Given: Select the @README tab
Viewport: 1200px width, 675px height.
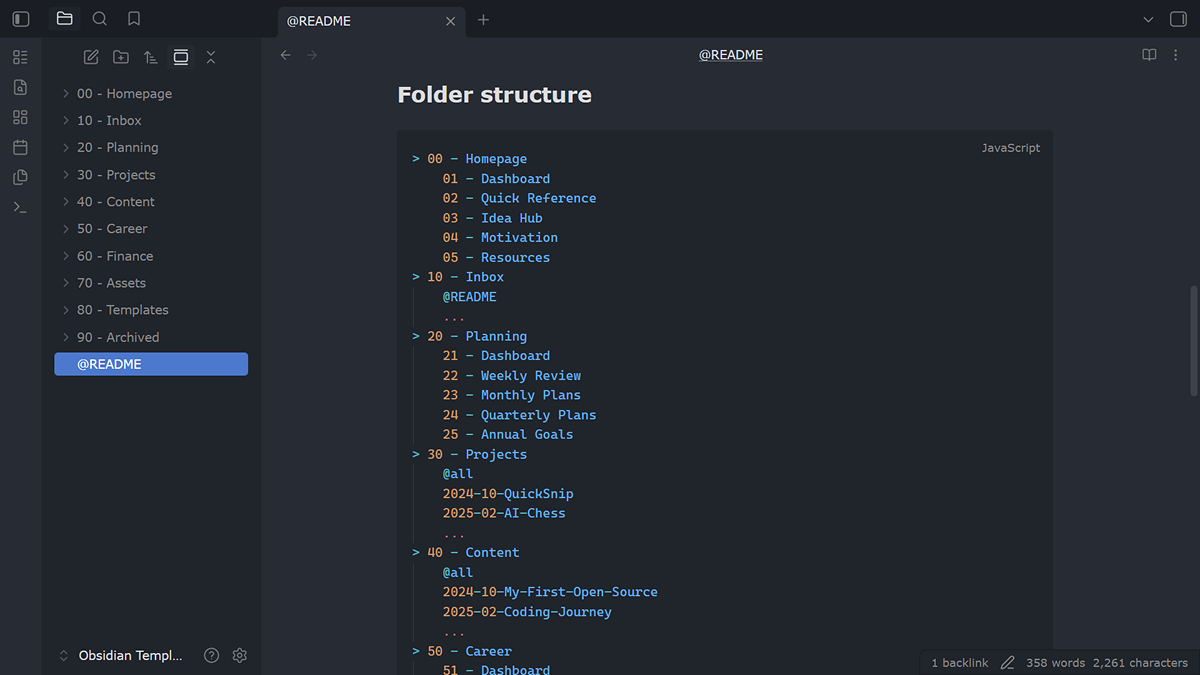Looking at the screenshot, I should [x=371, y=21].
